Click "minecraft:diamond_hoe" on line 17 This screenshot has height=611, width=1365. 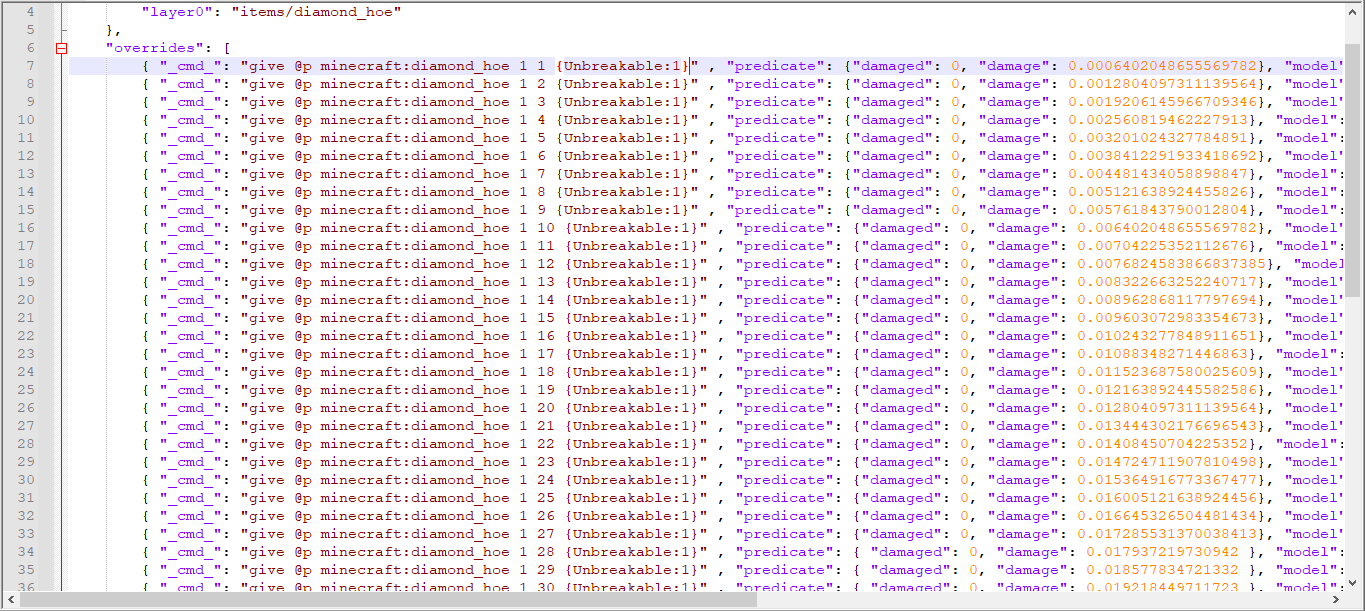point(415,246)
